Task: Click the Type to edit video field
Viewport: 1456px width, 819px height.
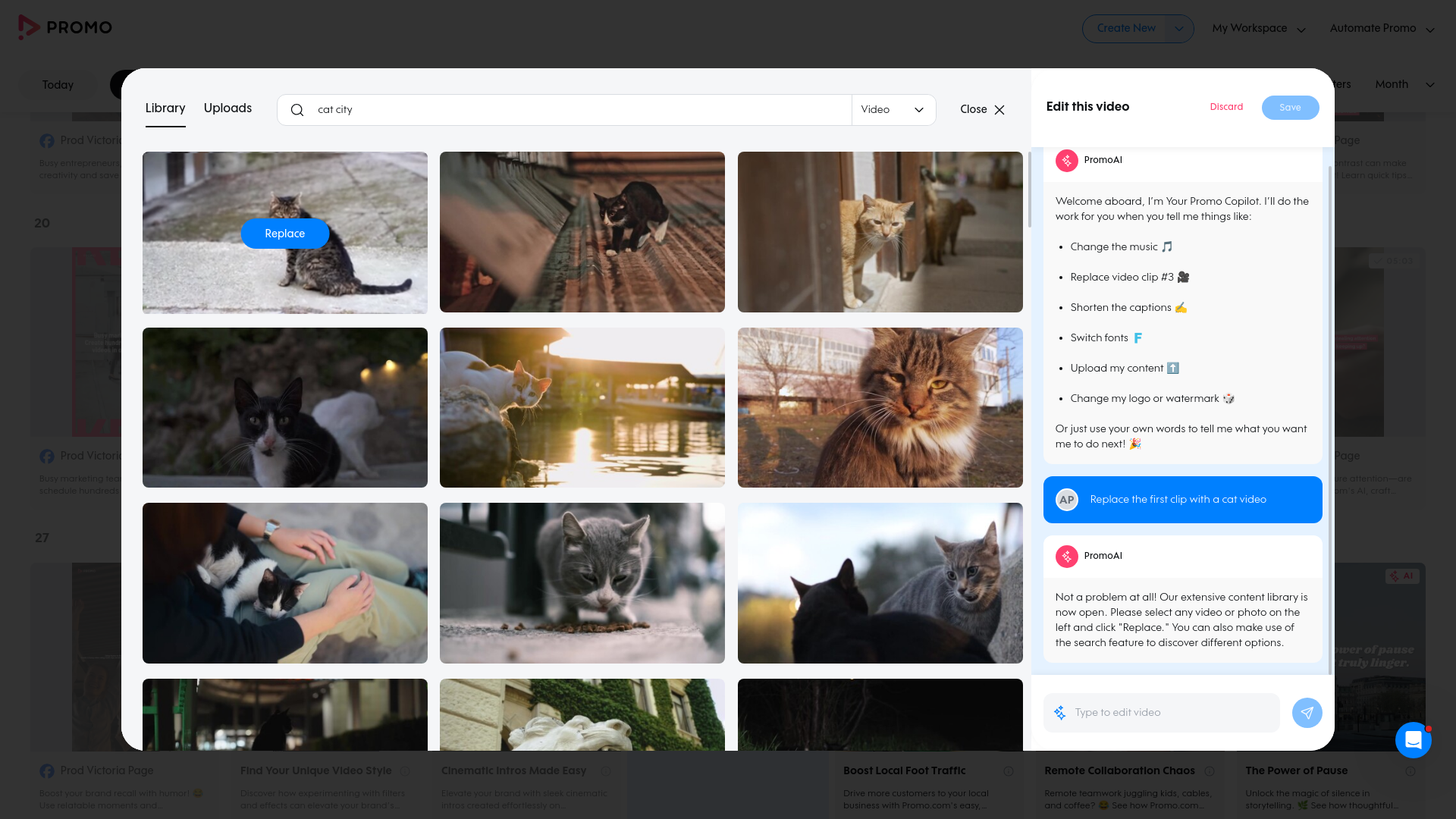Action: (1172, 713)
